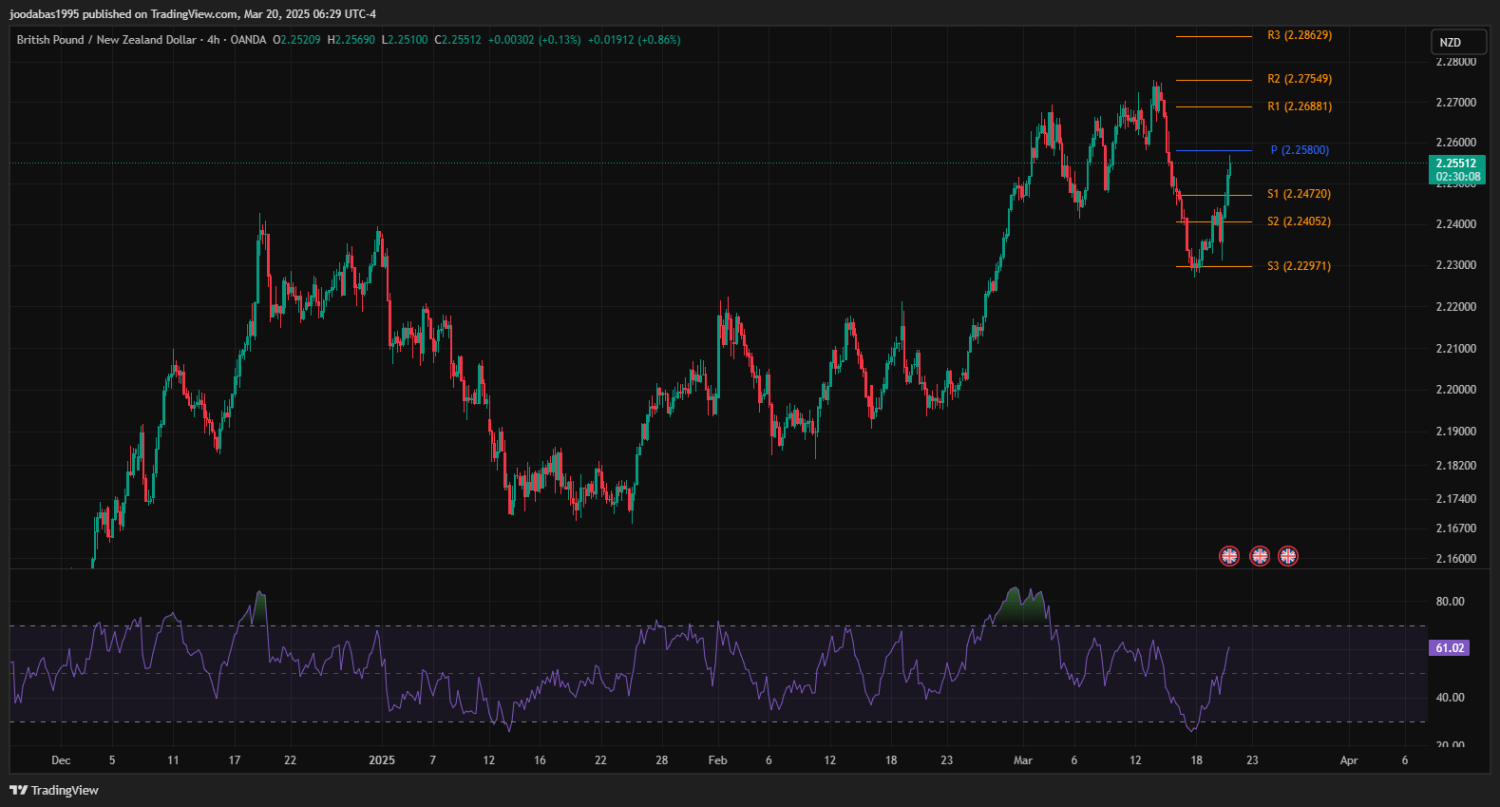Open the NZD currency selector

coord(1449,42)
